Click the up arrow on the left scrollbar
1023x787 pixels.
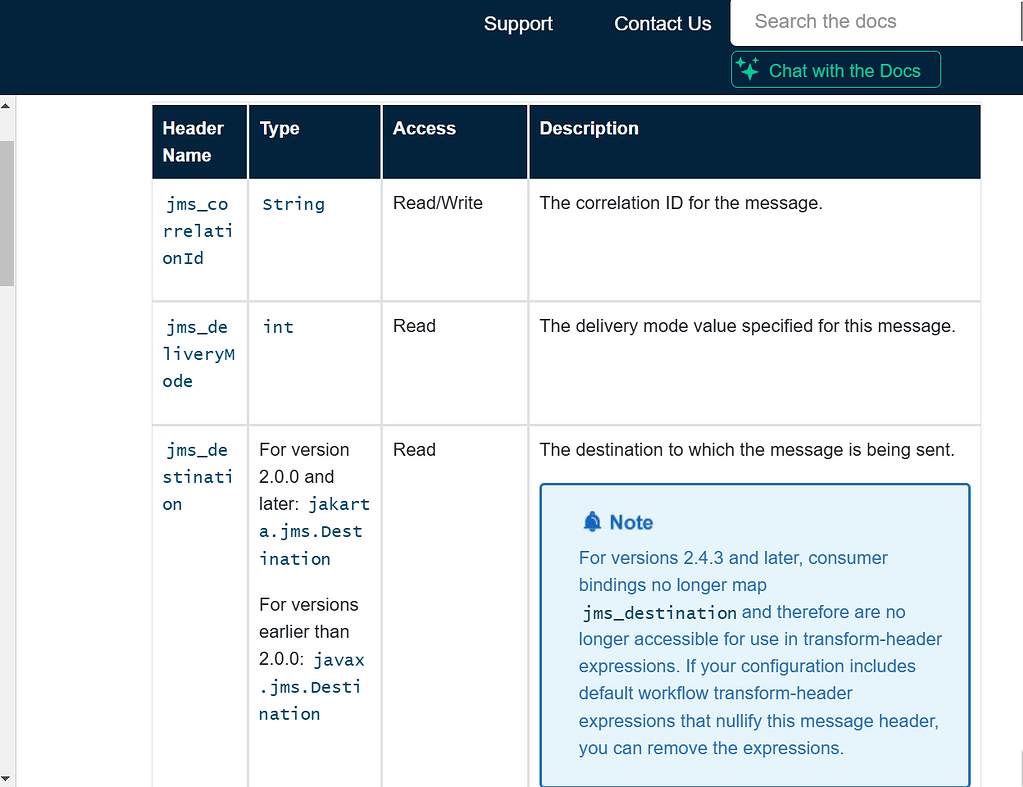point(6,105)
